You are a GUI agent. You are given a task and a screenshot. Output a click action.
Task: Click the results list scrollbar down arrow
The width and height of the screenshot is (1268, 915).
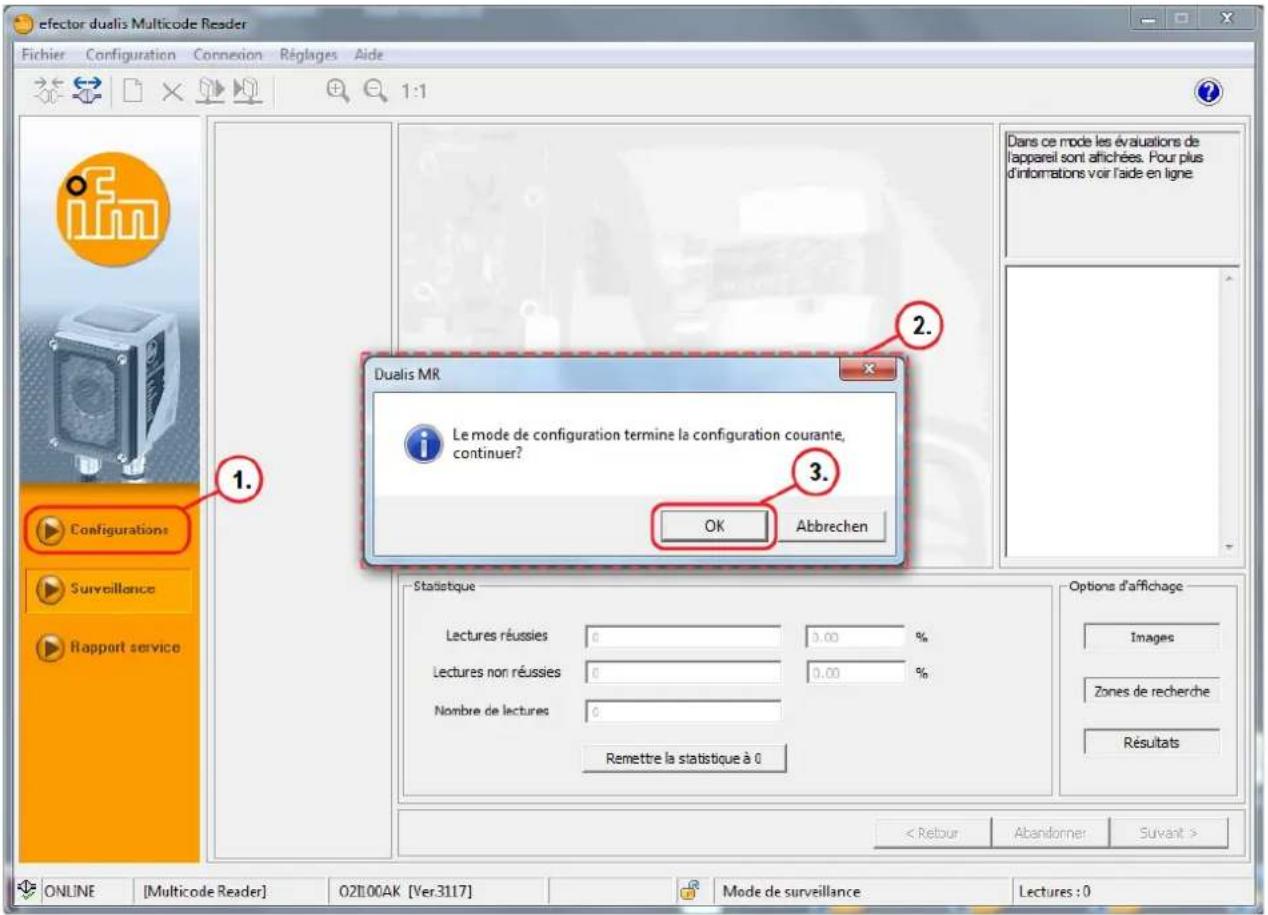[x=1229, y=547]
